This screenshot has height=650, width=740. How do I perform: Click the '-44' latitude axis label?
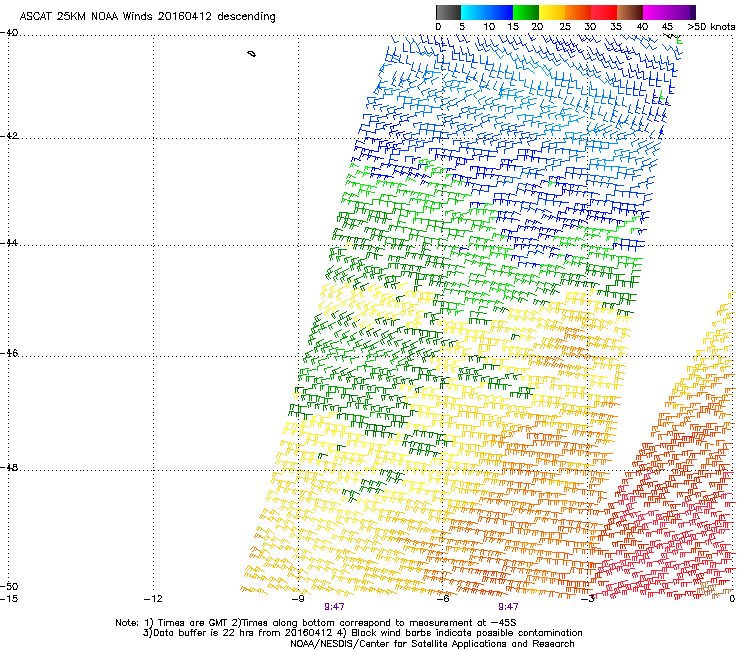pyautogui.click(x=9, y=243)
